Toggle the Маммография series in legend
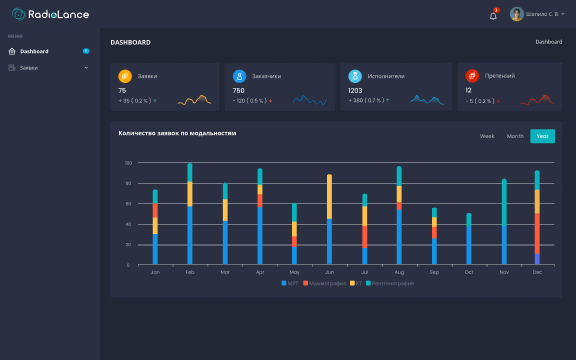Image resolution: width=576 pixels, height=360 pixels. point(324,283)
